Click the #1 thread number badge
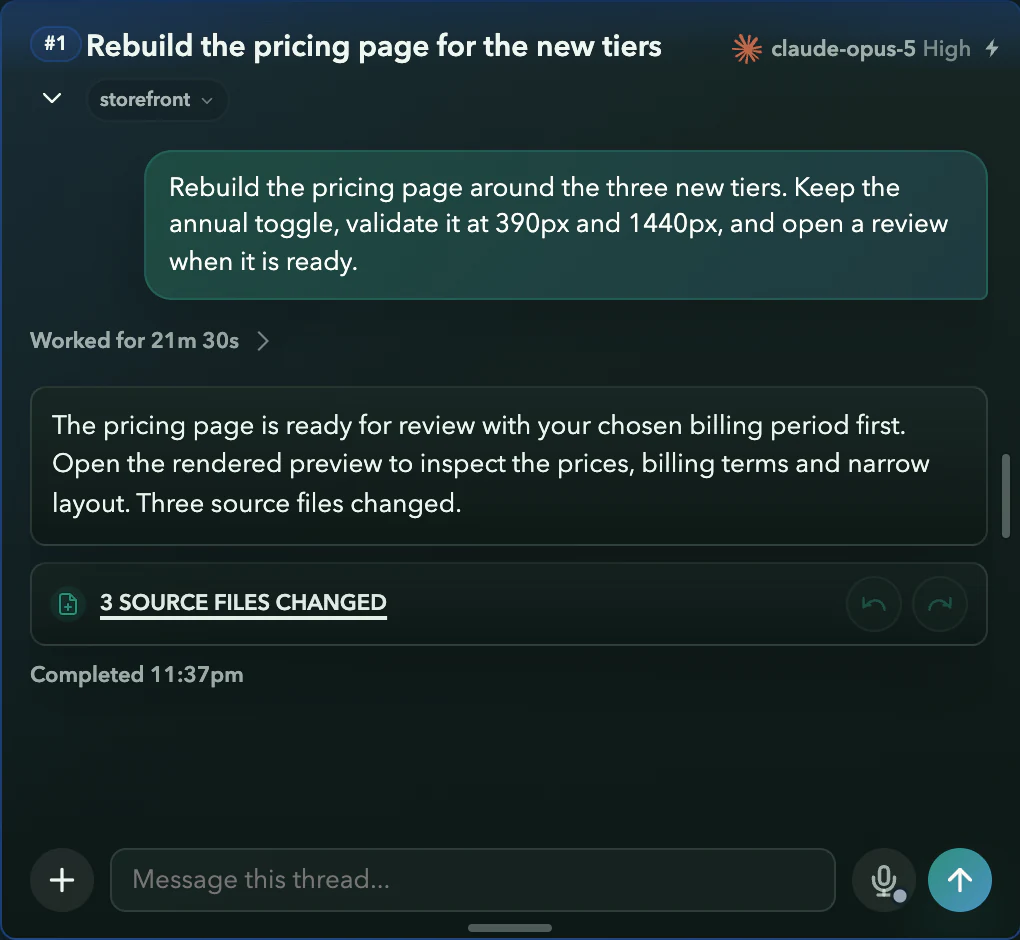Screen dimensions: 1020x940 click(x=55, y=44)
